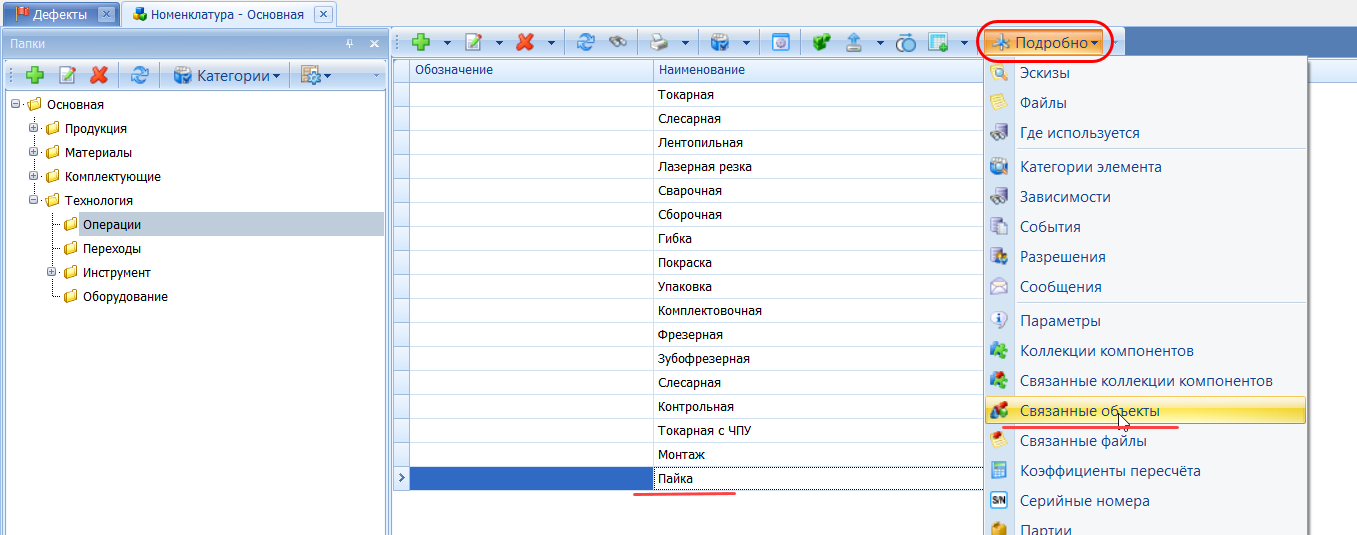Open the Категории dropdown in Папки toolbar

point(227,75)
